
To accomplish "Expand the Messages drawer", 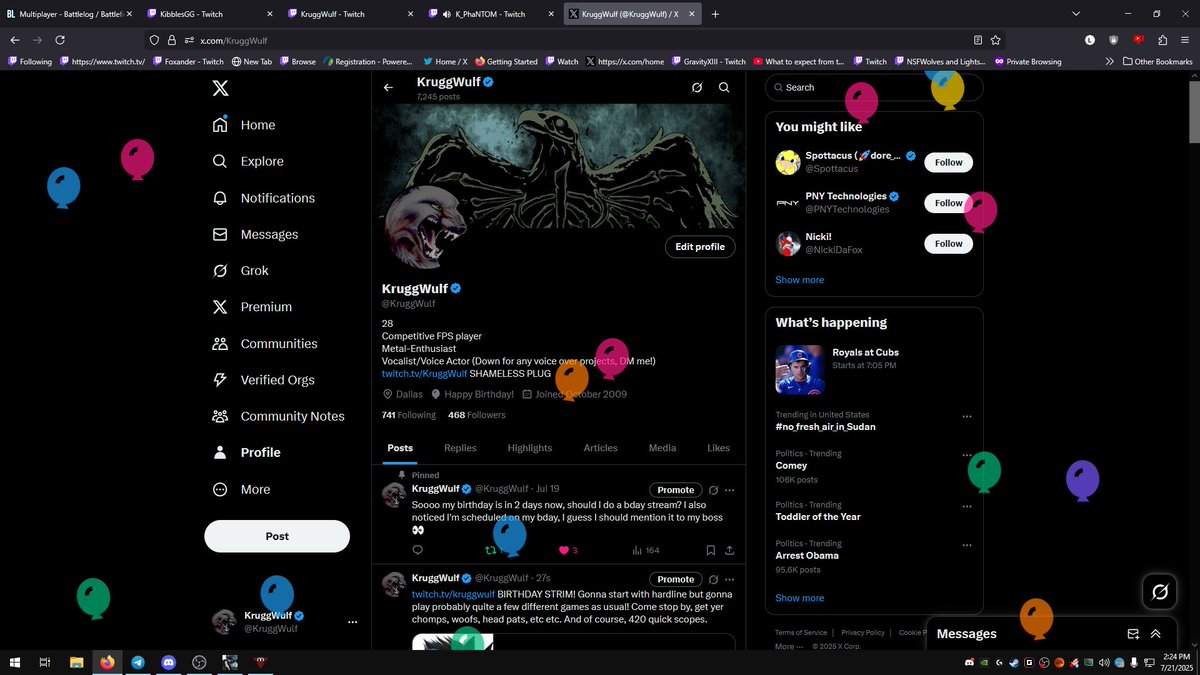I will 1156,633.
